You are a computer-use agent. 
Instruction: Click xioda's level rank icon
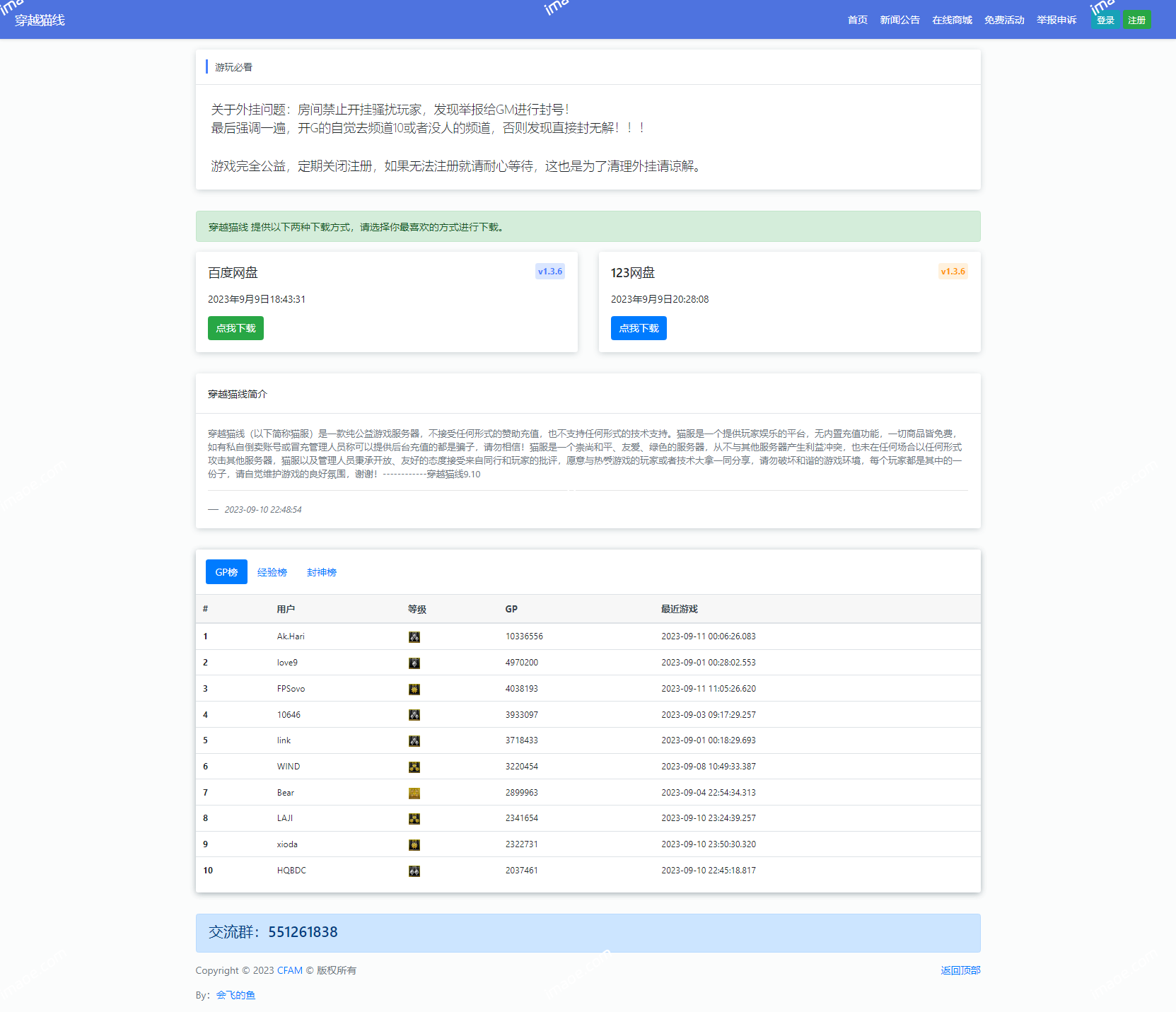click(x=414, y=845)
